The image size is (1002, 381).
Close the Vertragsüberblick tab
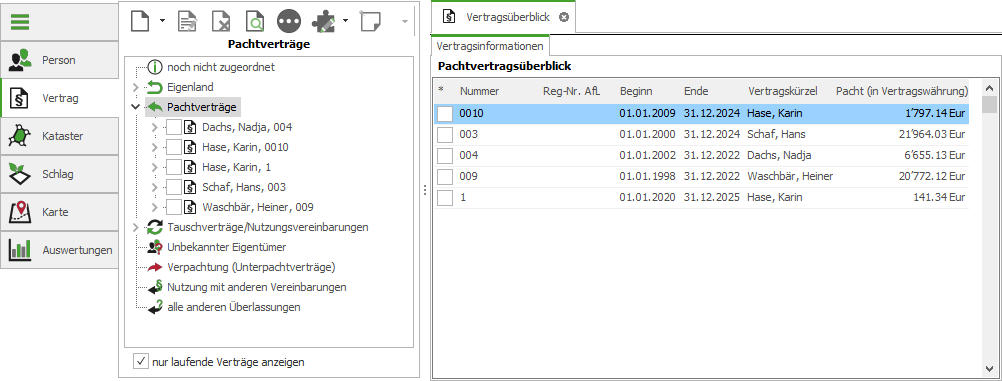point(564,17)
